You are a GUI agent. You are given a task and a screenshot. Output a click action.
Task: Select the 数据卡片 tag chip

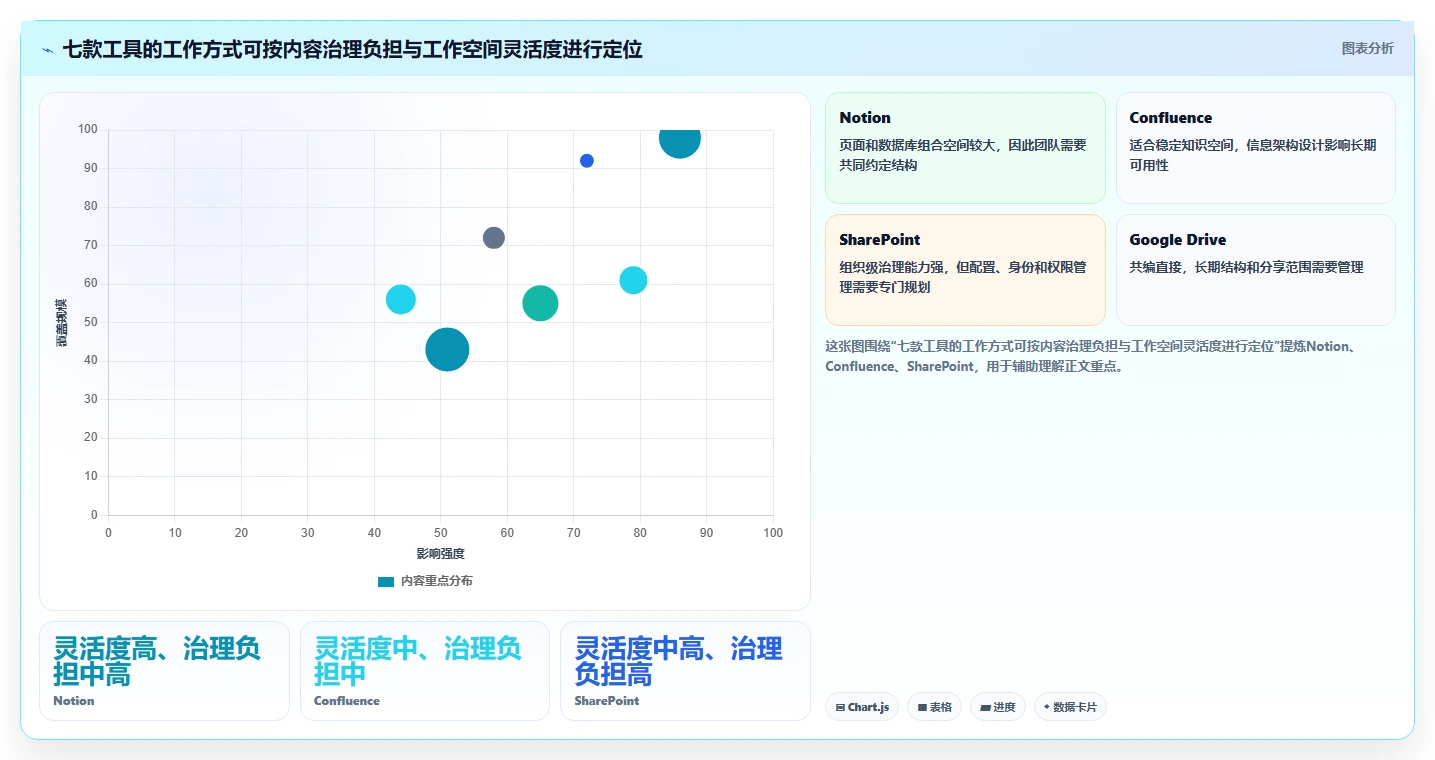[x=1070, y=707]
